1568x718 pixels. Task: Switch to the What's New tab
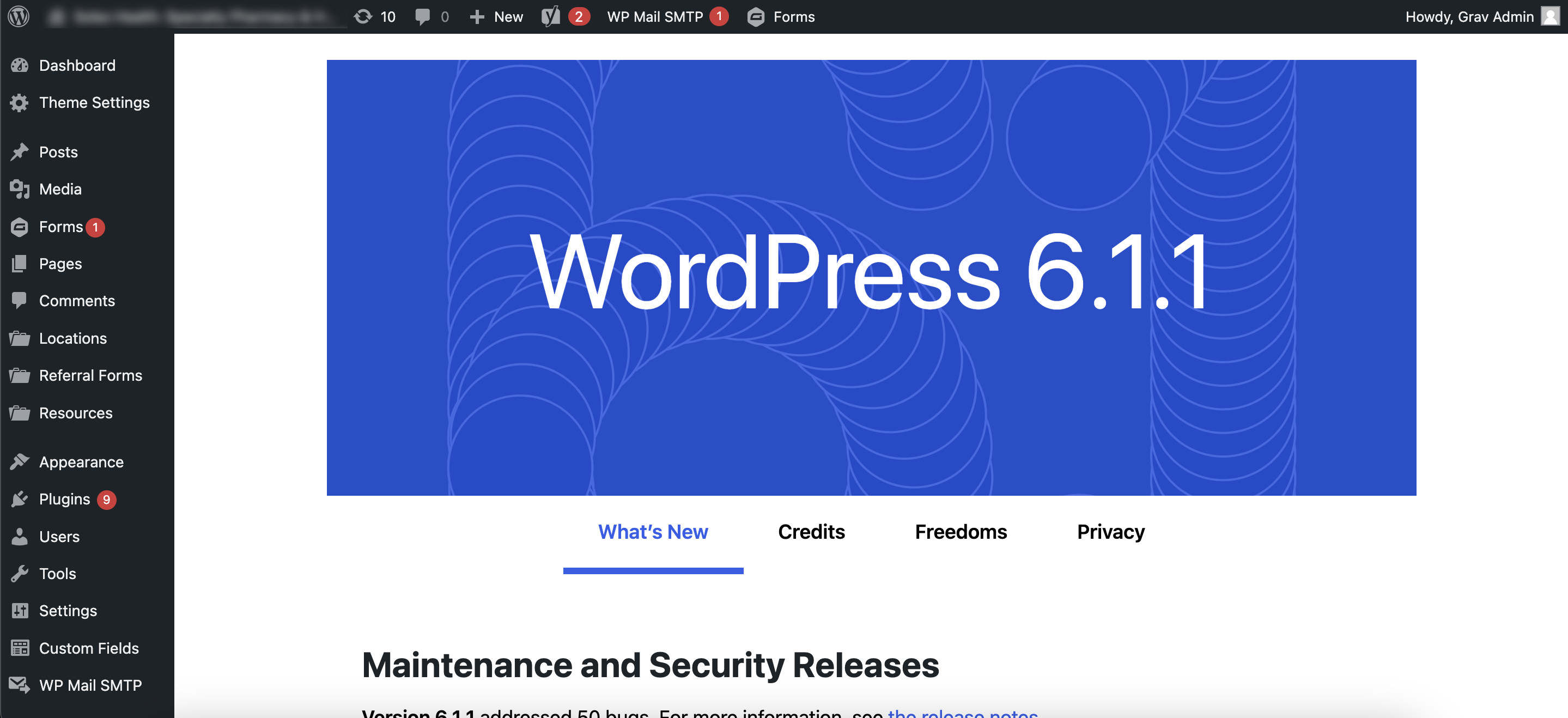tap(653, 532)
